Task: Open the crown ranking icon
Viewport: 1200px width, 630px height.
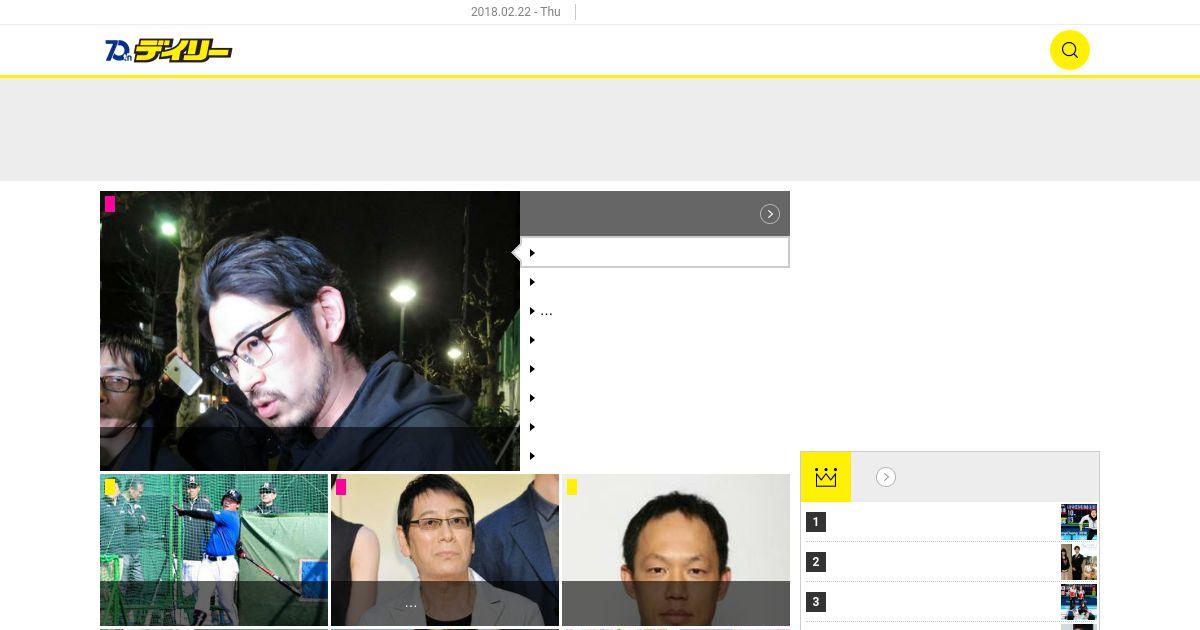Action: pyautogui.click(x=826, y=477)
